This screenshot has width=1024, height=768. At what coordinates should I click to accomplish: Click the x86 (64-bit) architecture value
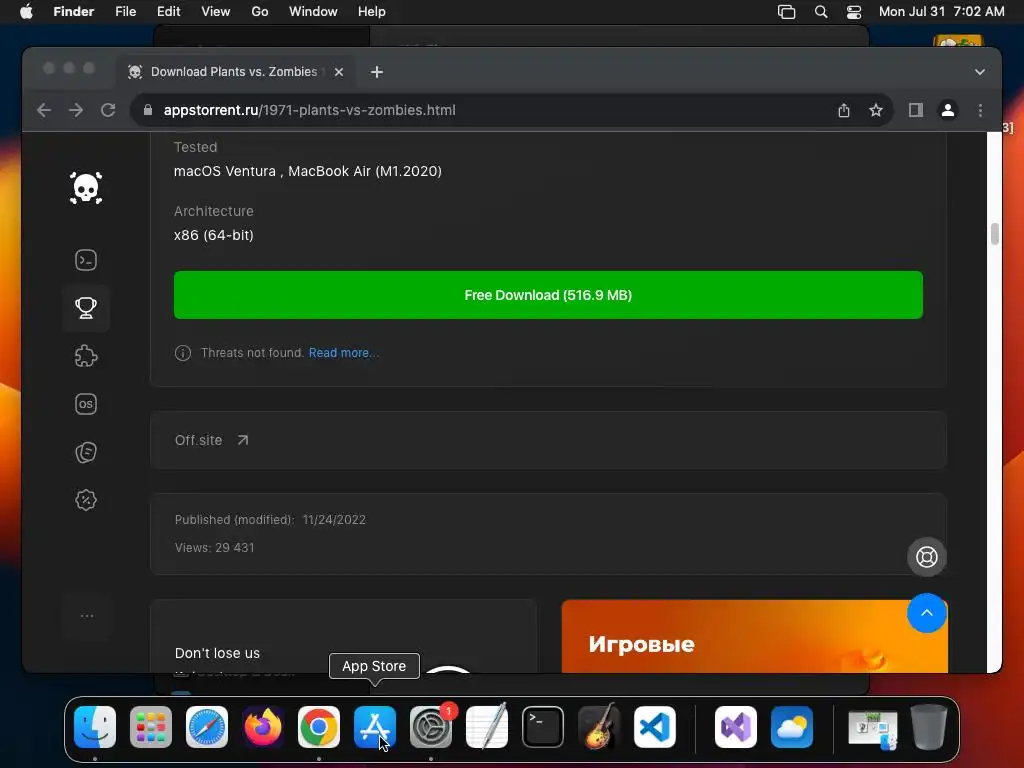coord(214,235)
